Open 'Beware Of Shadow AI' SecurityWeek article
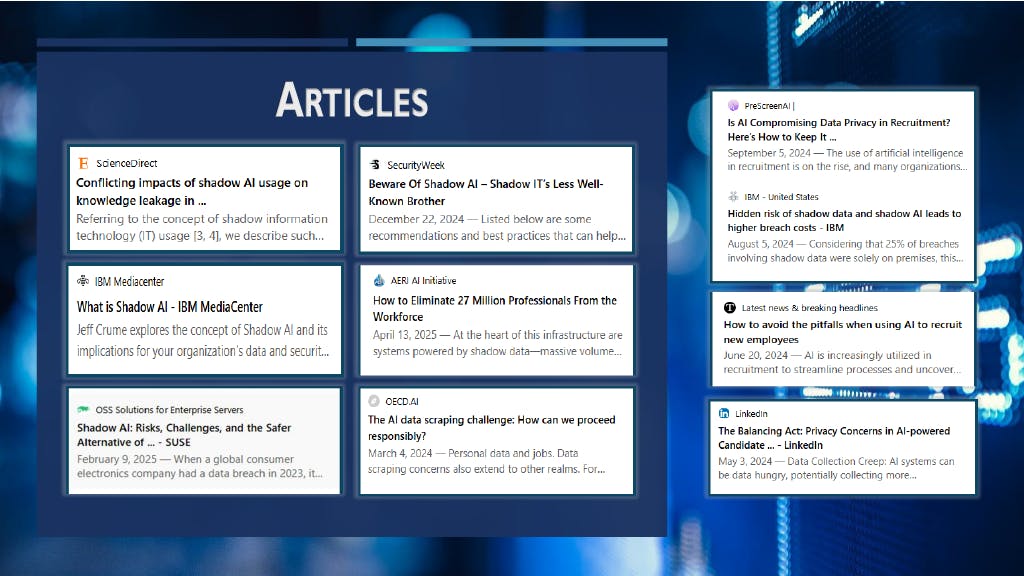This screenshot has width=1024, height=576. (486, 192)
